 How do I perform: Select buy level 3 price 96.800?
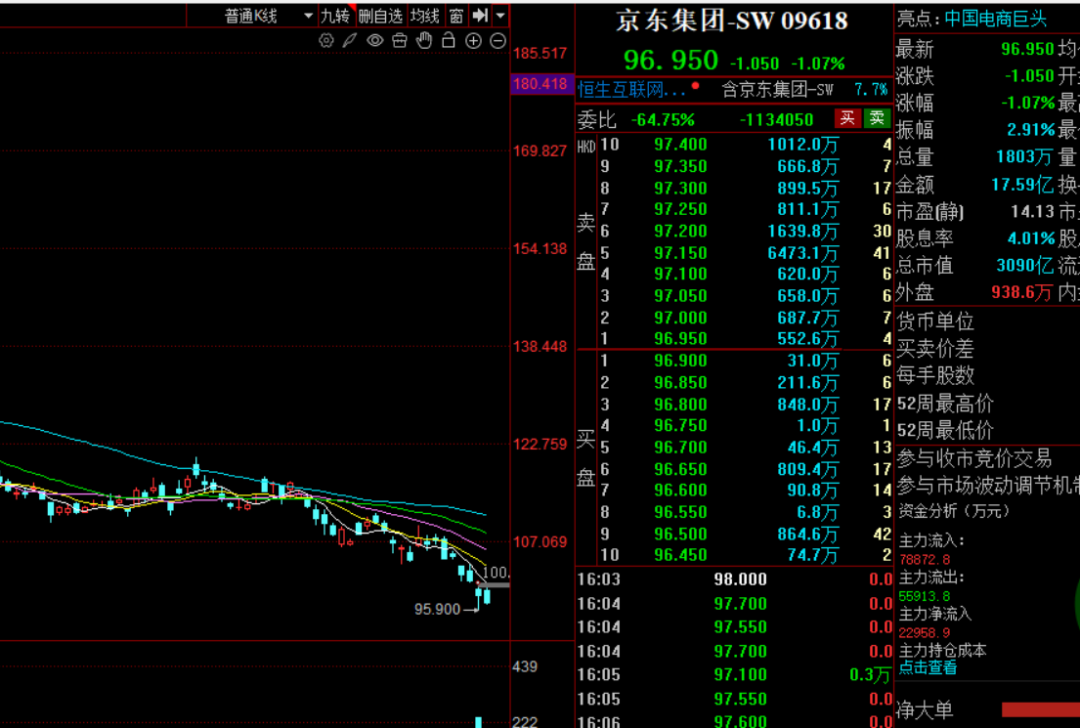pos(681,404)
